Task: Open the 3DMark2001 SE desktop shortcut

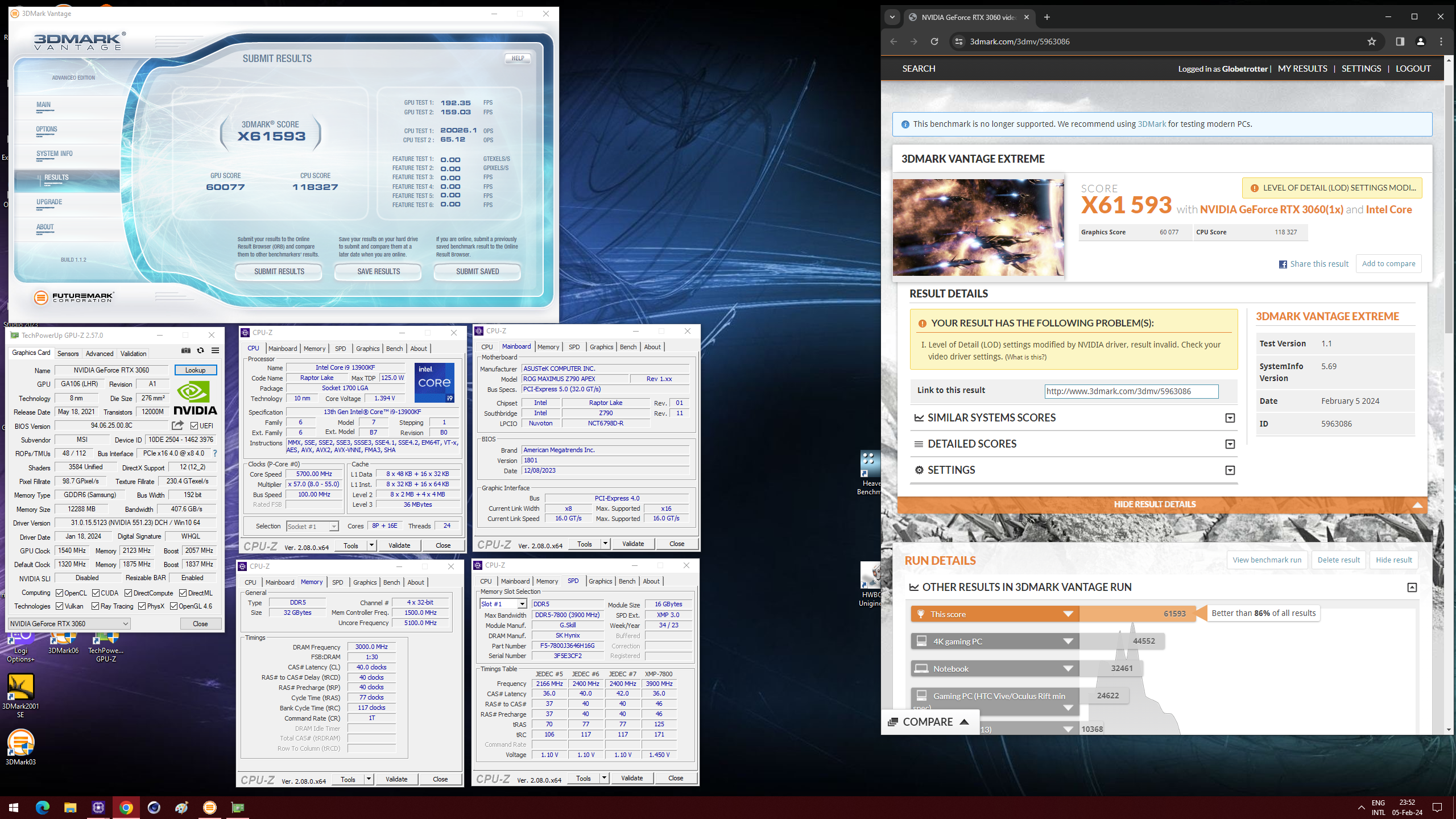Action: [20, 695]
